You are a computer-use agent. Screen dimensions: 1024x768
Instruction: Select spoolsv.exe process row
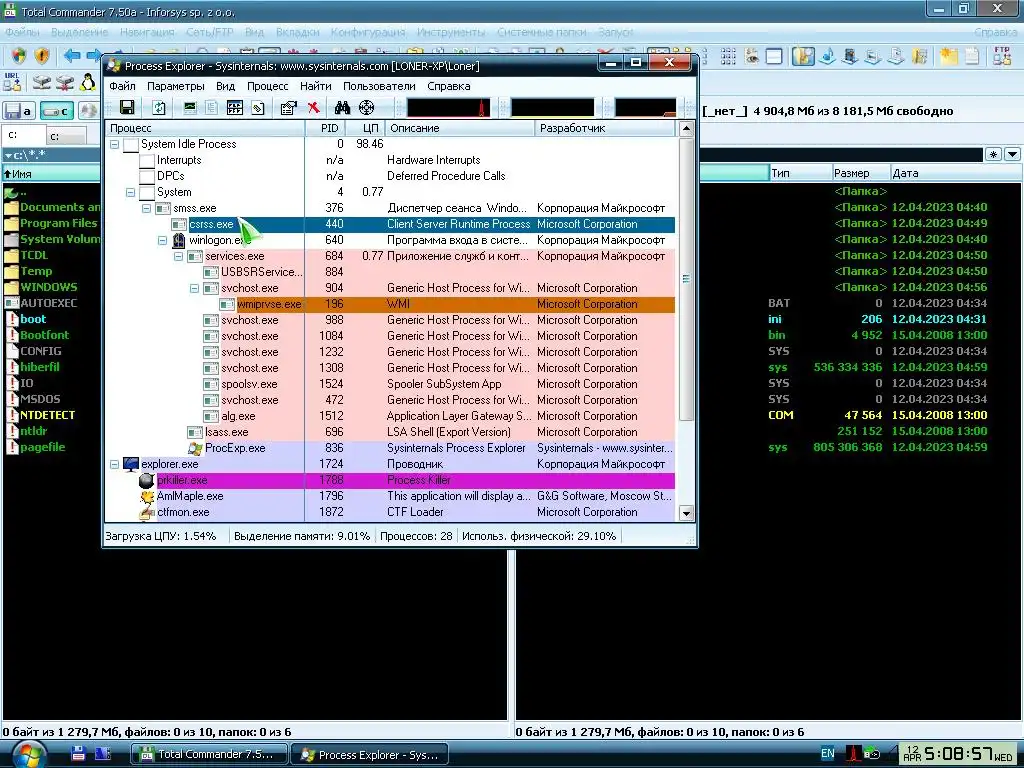[x=390, y=384]
